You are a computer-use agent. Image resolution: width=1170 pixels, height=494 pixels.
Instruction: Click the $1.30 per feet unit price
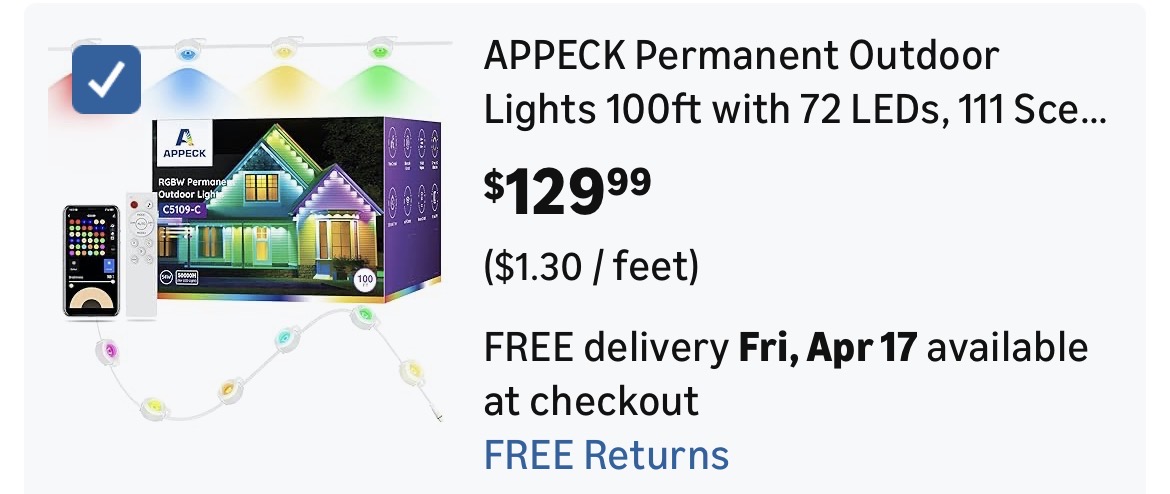pyautogui.click(x=591, y=268)
